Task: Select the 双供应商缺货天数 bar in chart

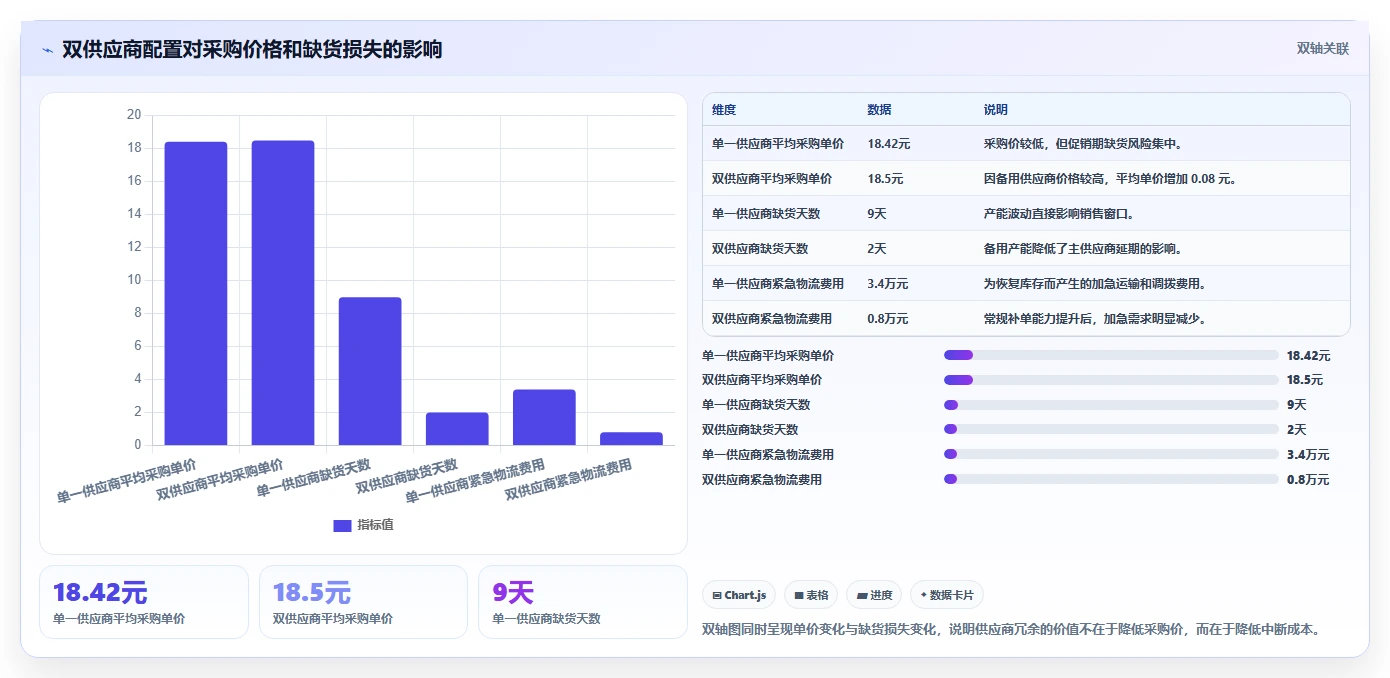Action: [x=457, y=428]
